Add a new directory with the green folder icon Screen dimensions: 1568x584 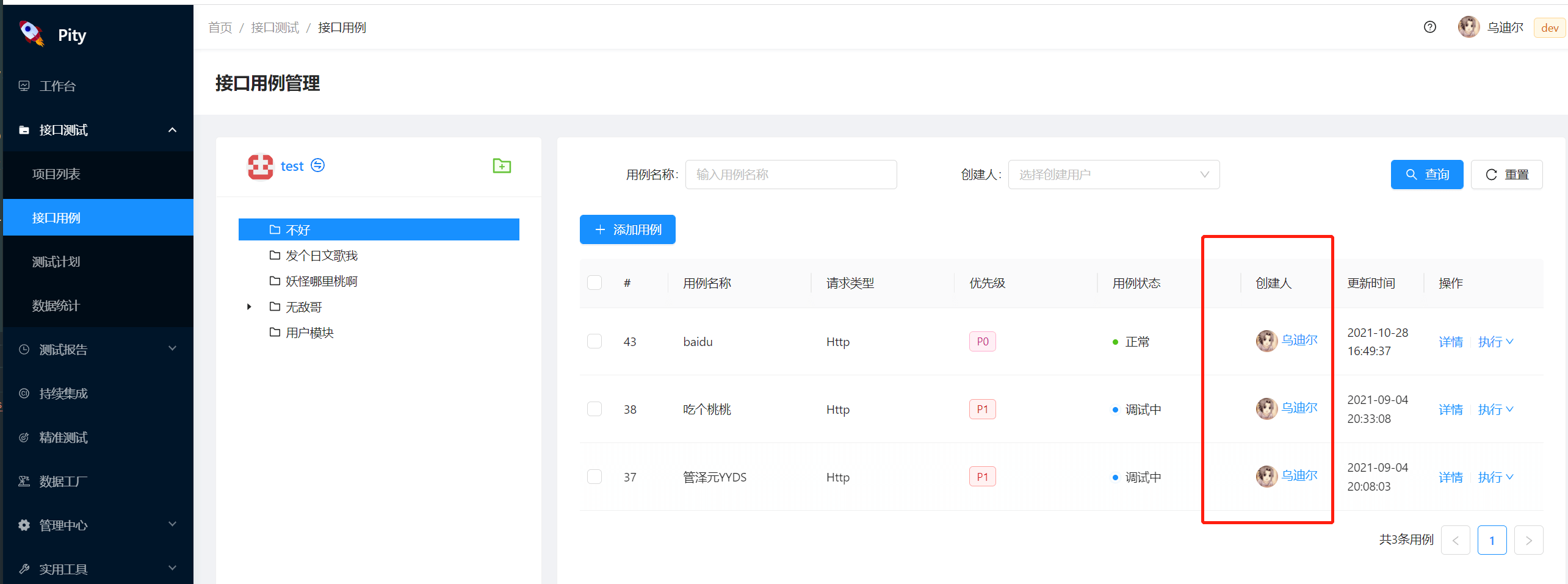tap(502, 165)
